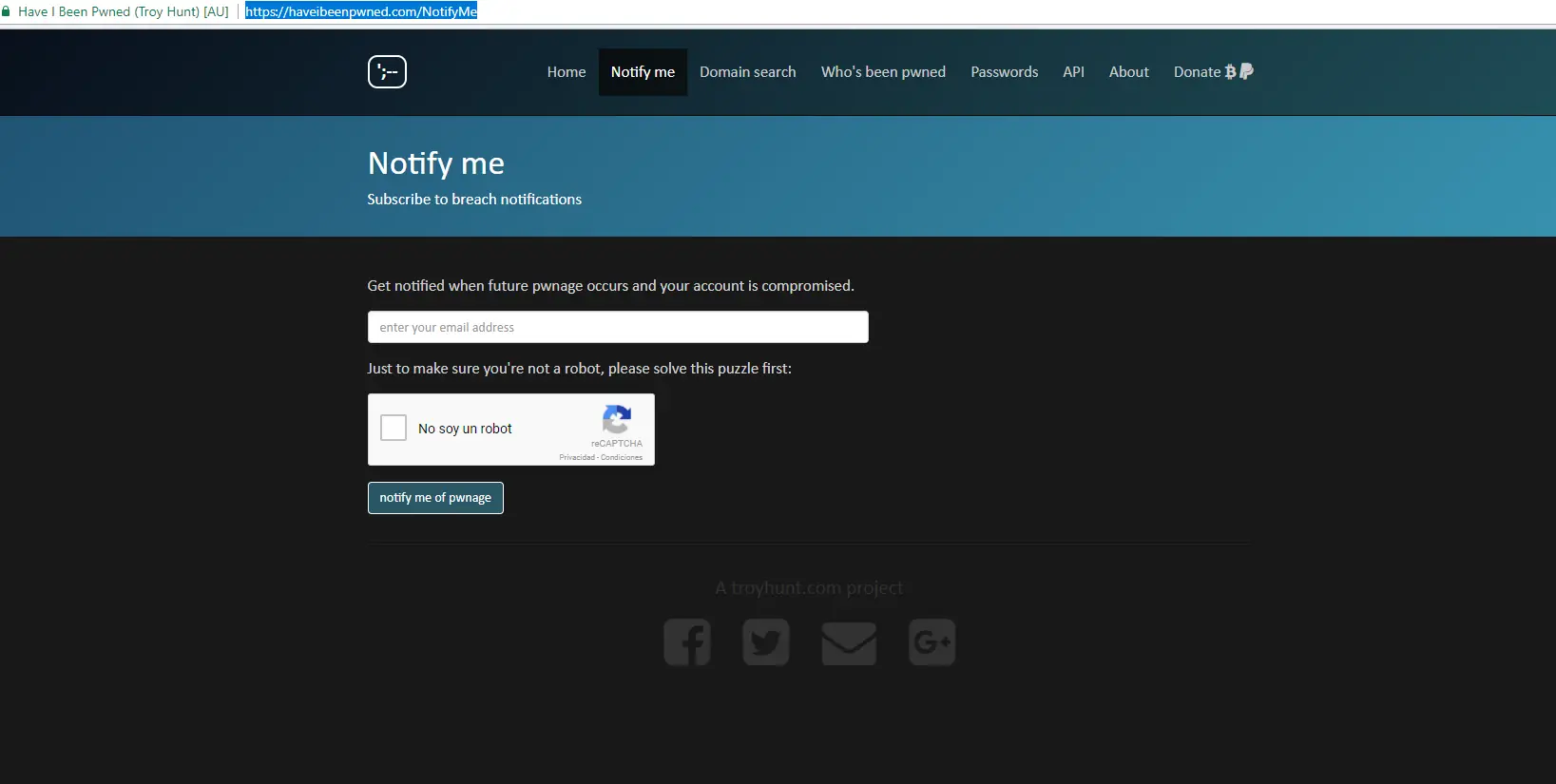Open the API menu item
The width and height of the screenshot is (1556, 784).
tap(1073, 72)
